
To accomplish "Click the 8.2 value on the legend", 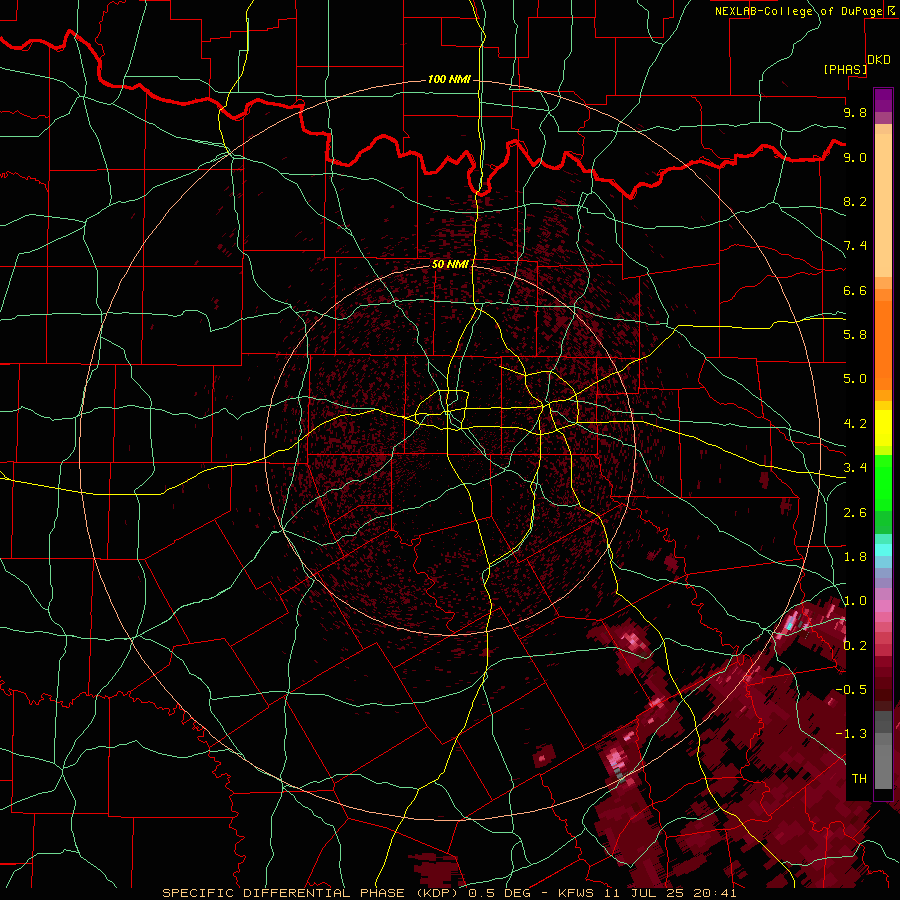I will pos(855,201).
